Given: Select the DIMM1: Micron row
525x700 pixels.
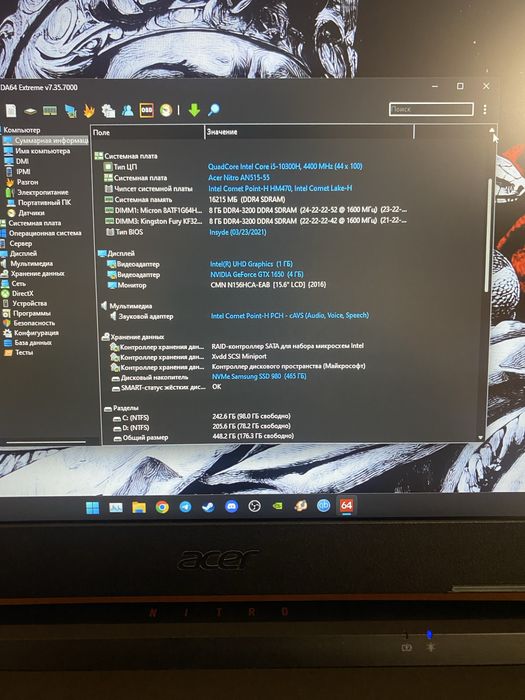Looking at the screenshot, I should tap(255, 210).
